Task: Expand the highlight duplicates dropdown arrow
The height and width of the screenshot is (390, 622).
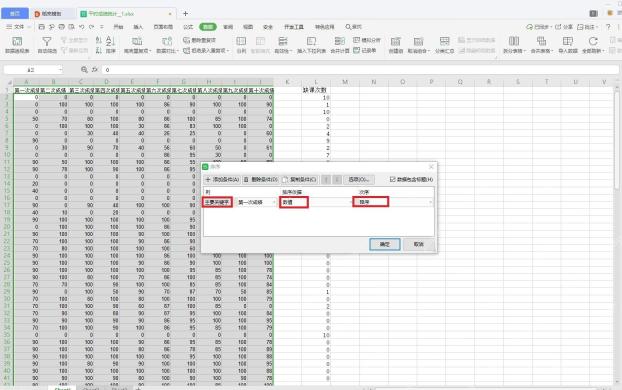Action: click(x=150, y=51)
